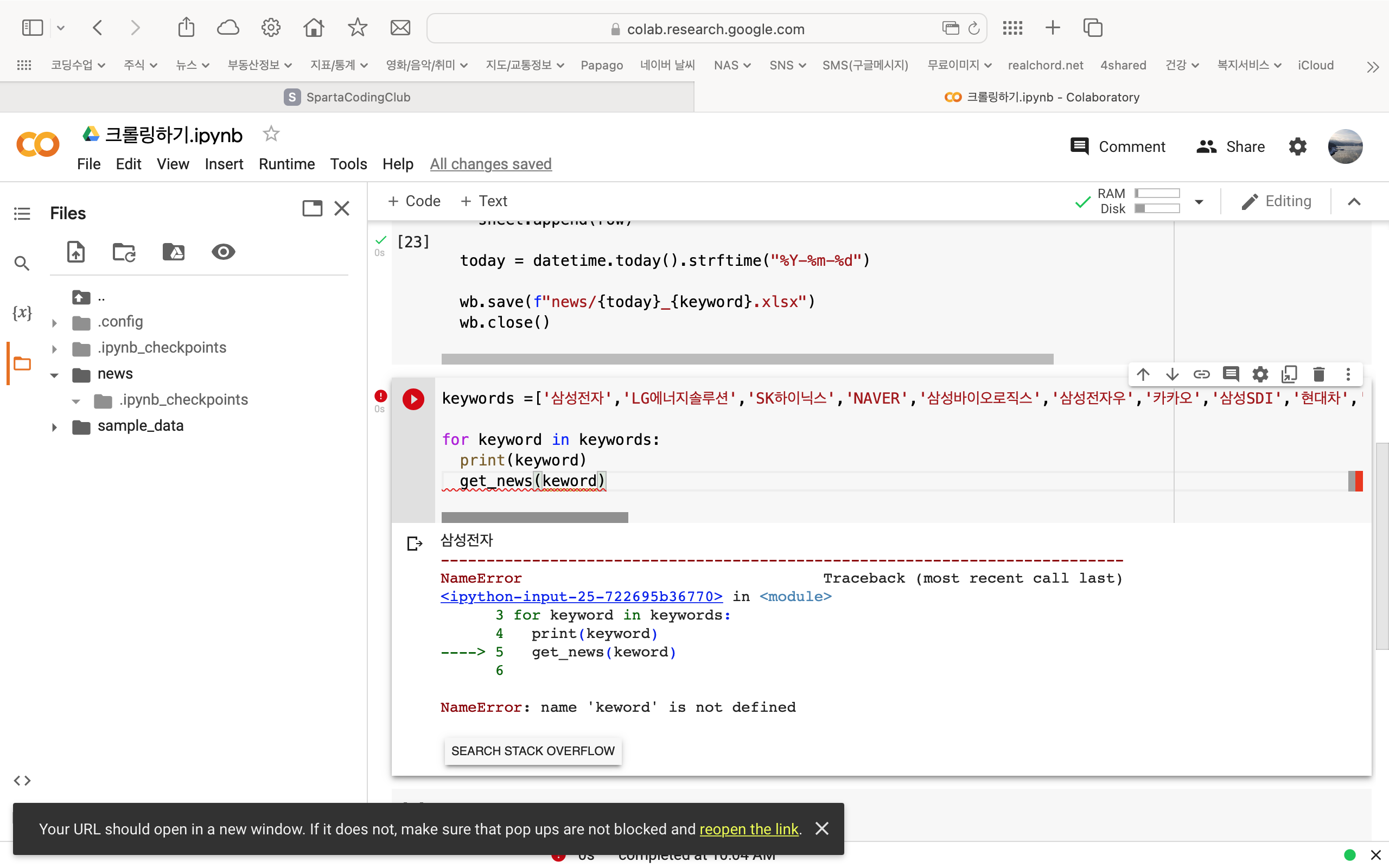Open new Safari tab plus
The height and width of the screenshot is (868, 1389).
pyautogui.click(x=1053, y=28)
